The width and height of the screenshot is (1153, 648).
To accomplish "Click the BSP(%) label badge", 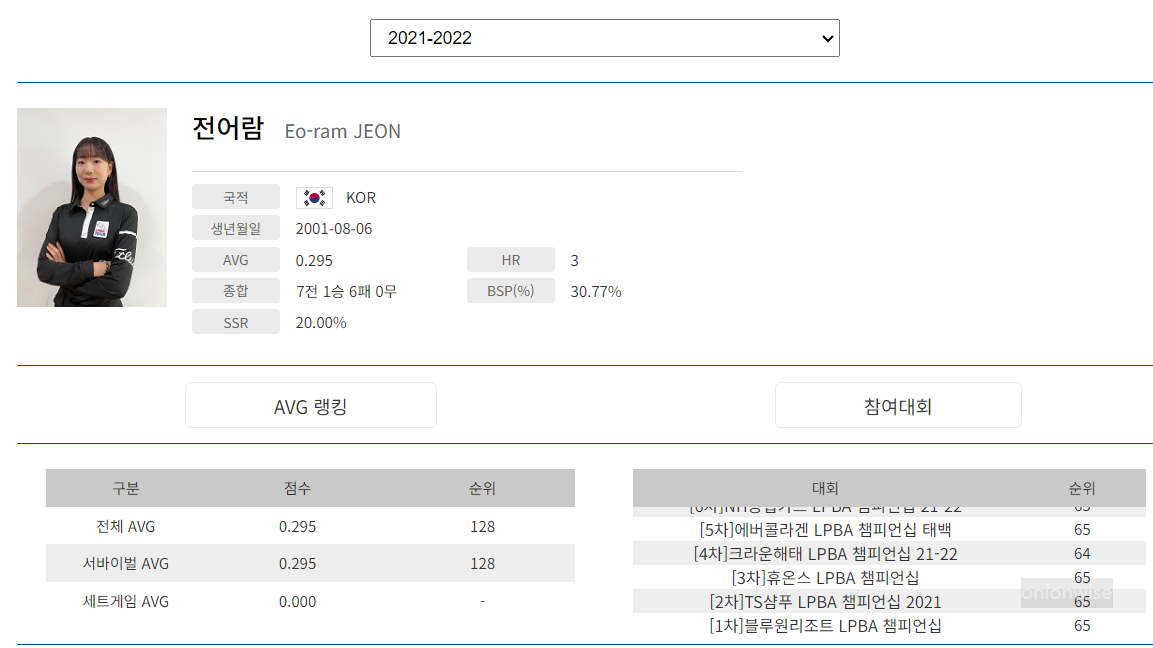I will [x=510, y=290].
